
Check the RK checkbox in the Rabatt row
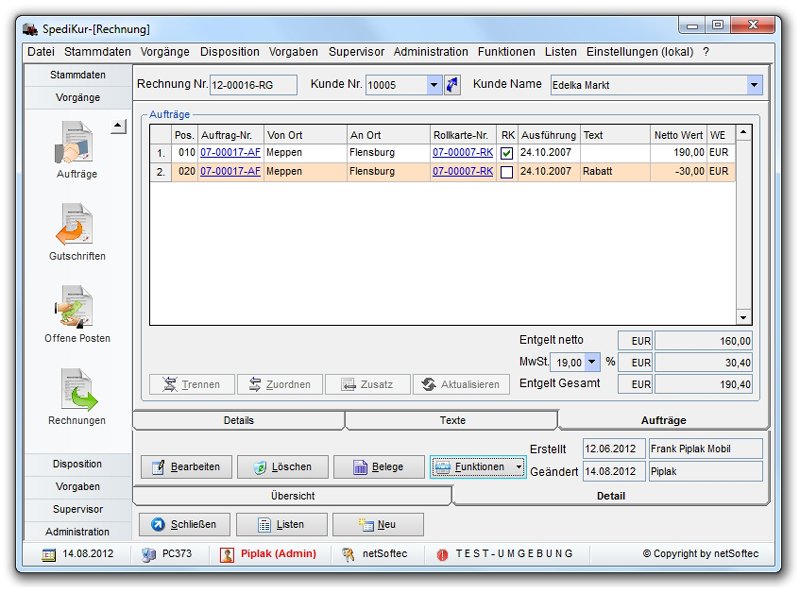coord(506,172)
